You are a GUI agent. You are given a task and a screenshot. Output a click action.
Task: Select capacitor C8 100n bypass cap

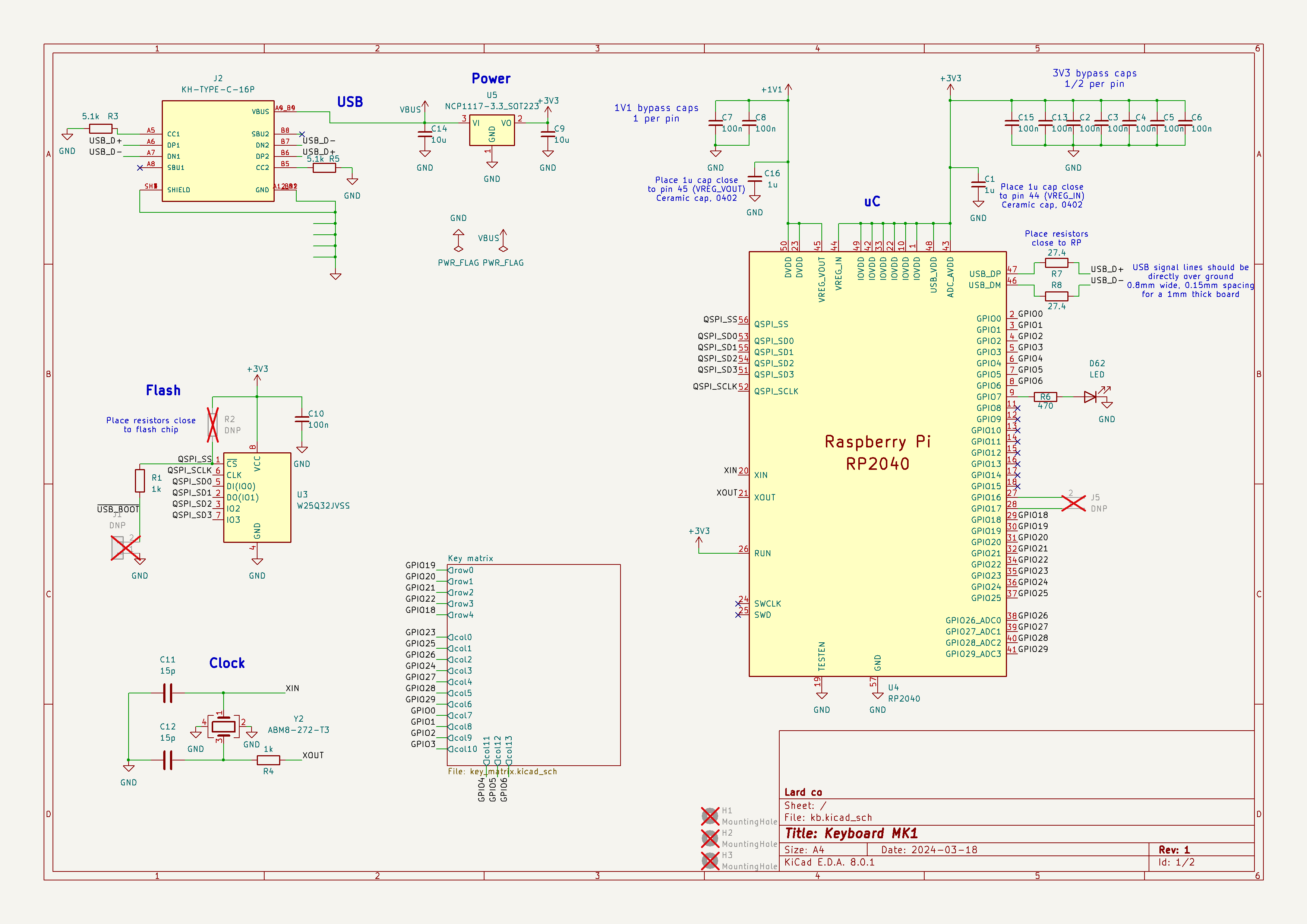[749, 123]
